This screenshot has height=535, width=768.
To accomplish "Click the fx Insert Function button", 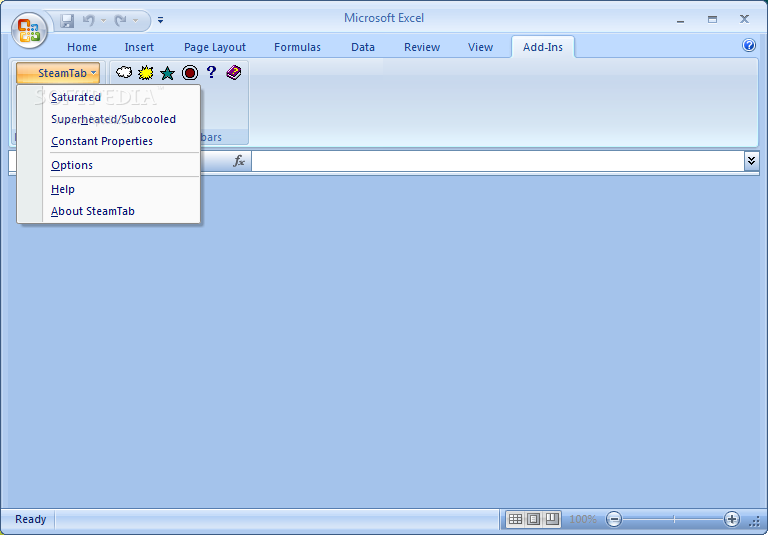I will tap(239, 161).
